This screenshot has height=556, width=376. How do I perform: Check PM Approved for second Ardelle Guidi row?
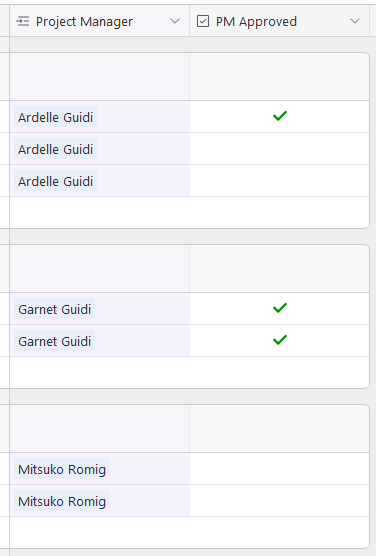tap(280, 149)
